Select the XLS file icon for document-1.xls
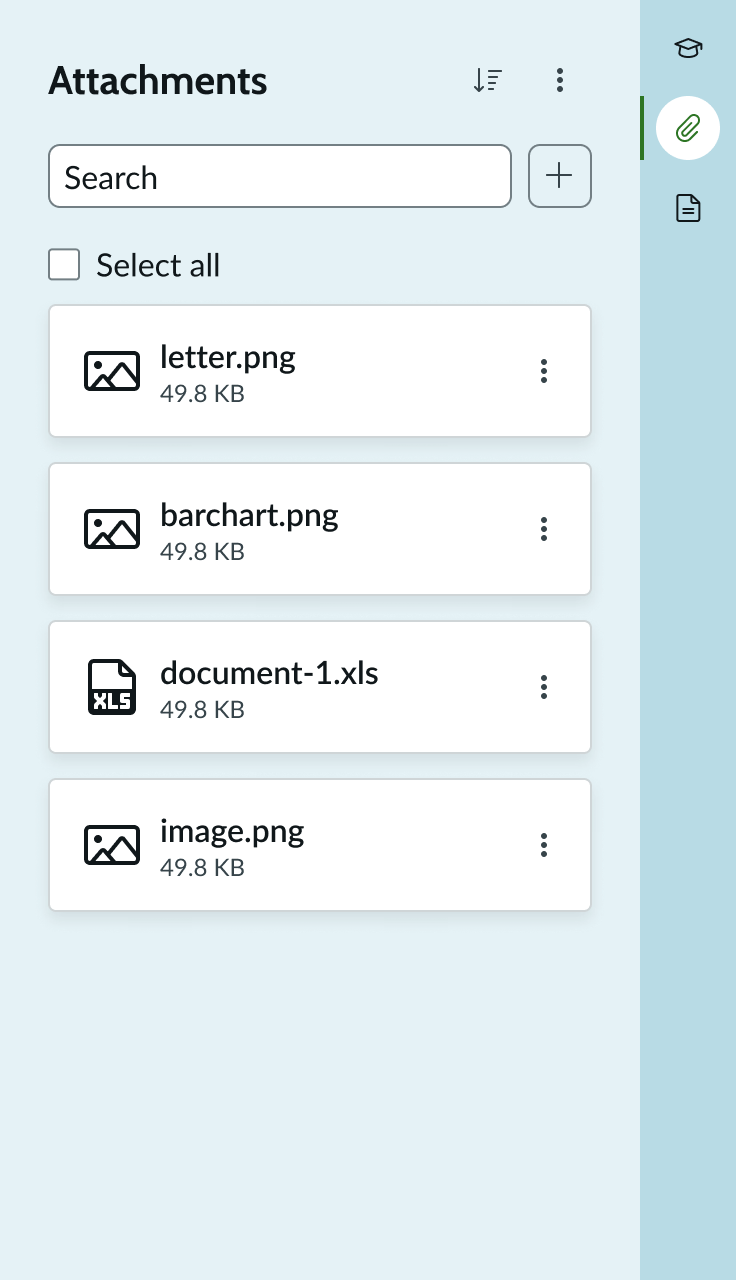This screenshot has width=736, height=1280. click(x=111, y=686)
